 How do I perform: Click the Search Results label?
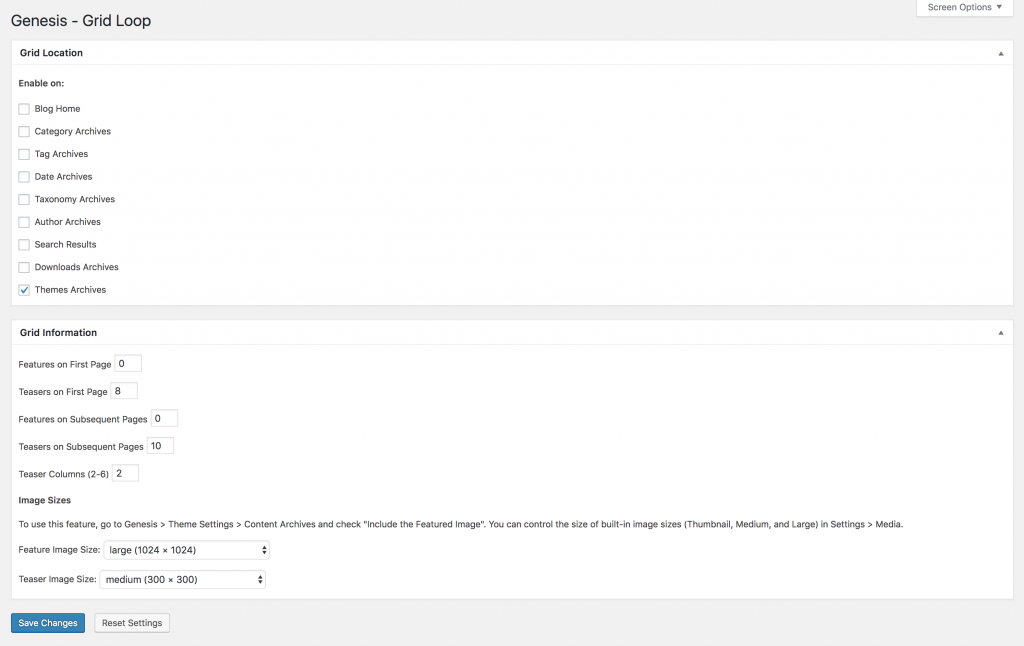coord(65,245)
